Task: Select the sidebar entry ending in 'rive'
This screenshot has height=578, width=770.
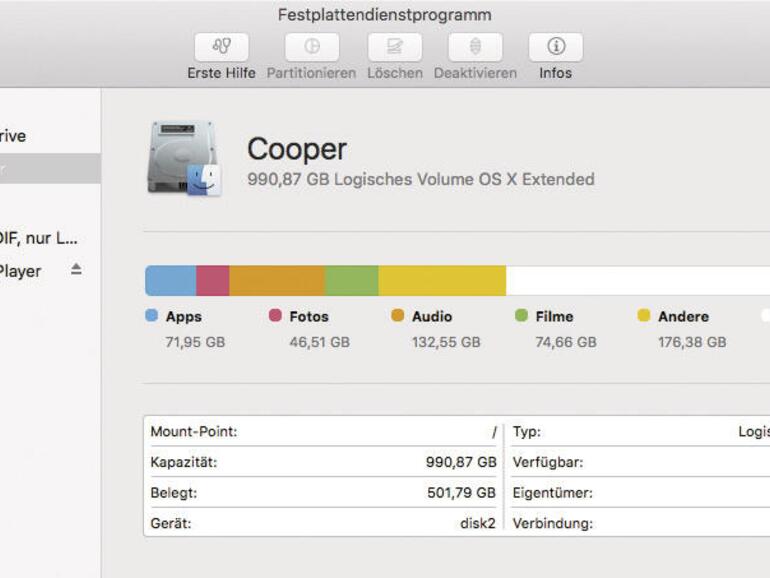Action: coord(14,136)
